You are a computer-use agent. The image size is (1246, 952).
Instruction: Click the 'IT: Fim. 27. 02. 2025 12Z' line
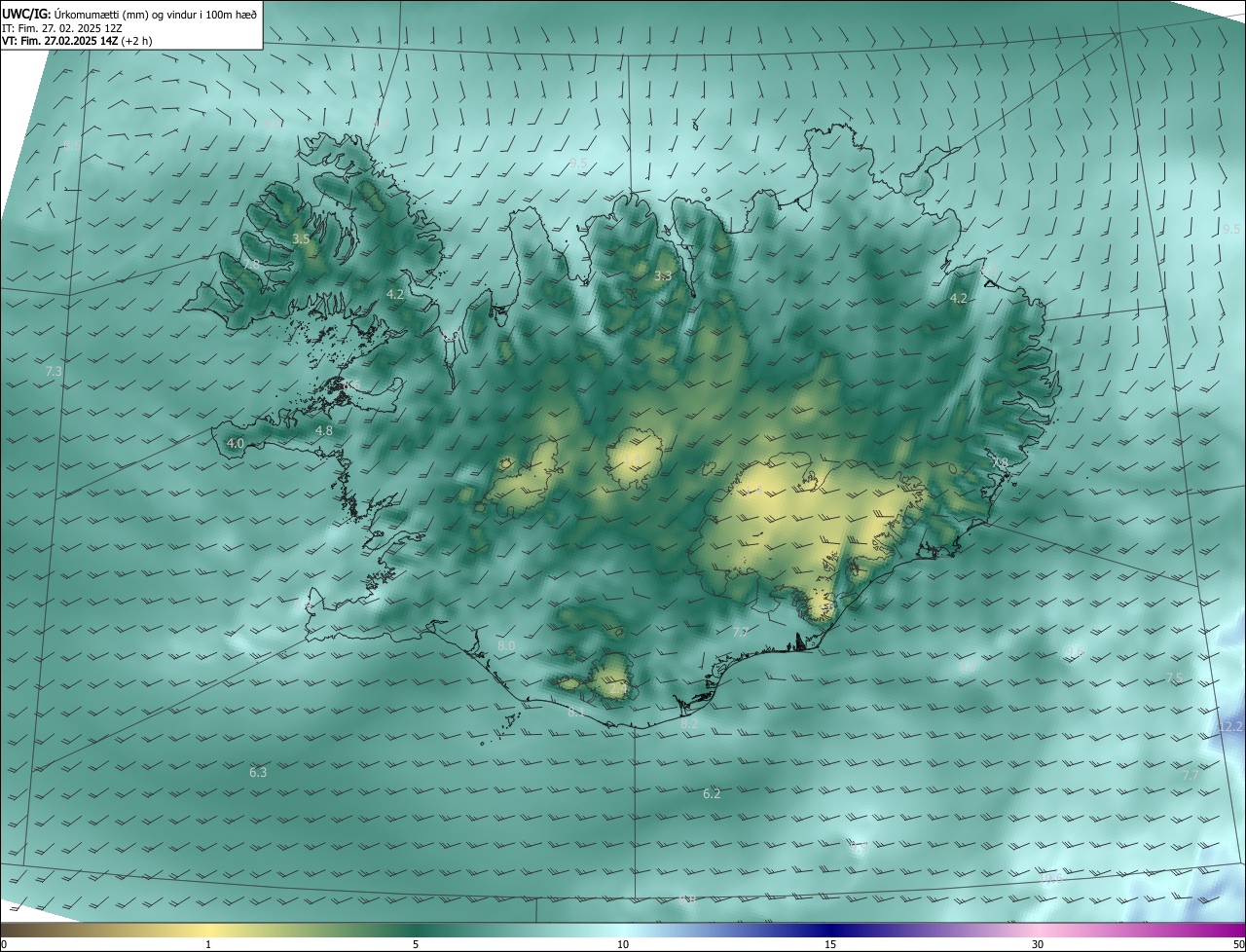tap(61, 28)
